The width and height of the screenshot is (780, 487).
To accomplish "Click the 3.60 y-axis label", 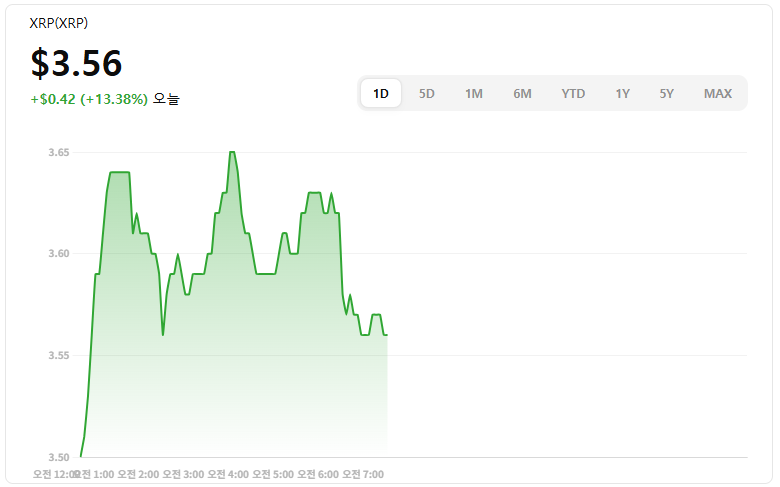I will (x=59, y=254).
